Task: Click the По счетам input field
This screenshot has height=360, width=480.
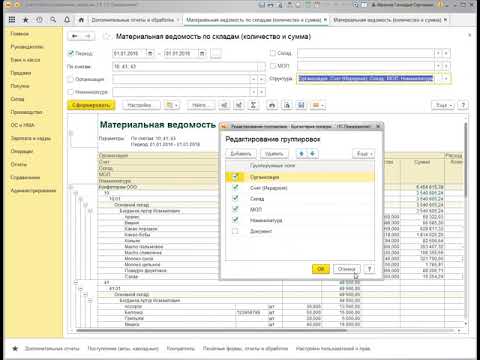Action: [x=185, y=67]
